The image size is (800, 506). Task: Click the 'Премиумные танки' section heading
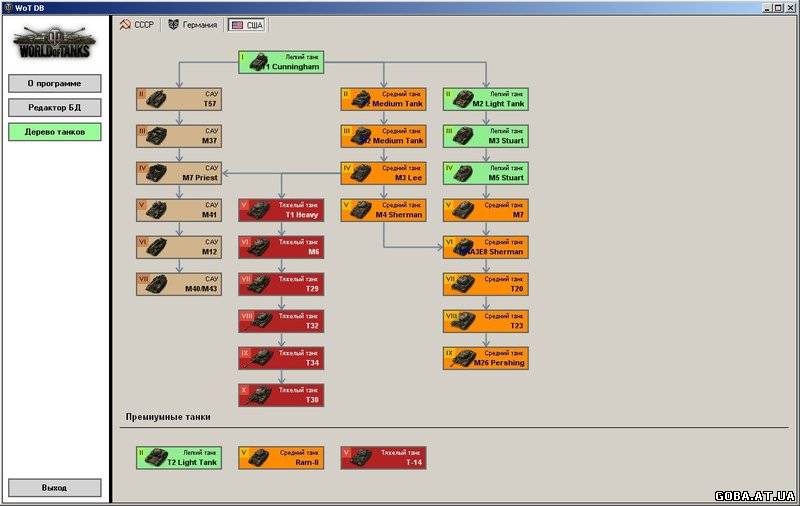[168, 417]
